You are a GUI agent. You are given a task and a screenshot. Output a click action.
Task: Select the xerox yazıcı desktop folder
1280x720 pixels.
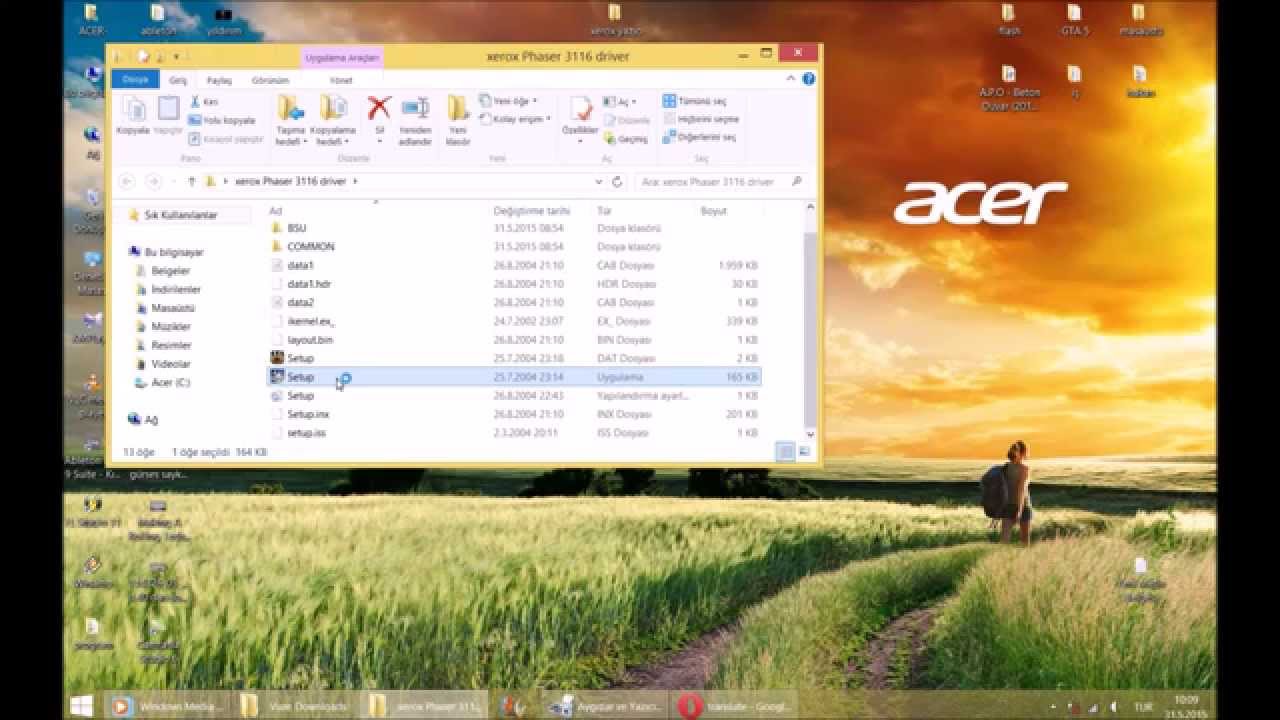614,20
